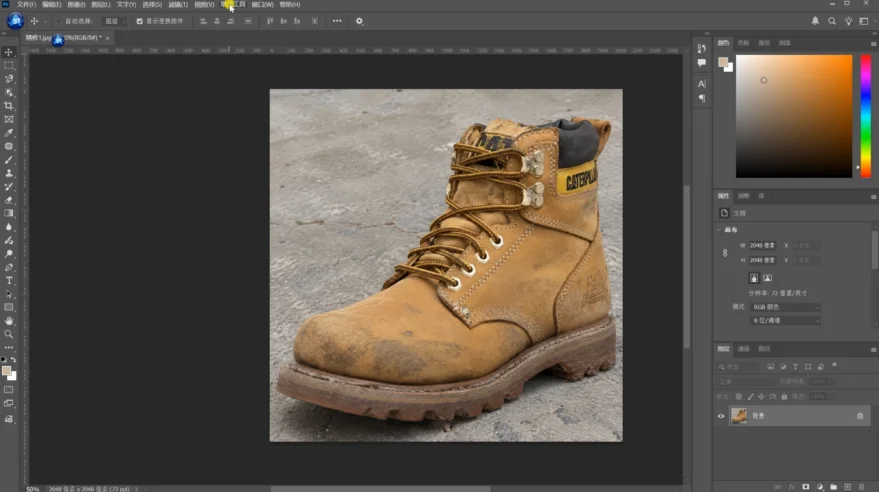This screenshot has width=879, height=493.
Task: Select the Hand tool
Action: pyautogui.click(x=9, y=321)
